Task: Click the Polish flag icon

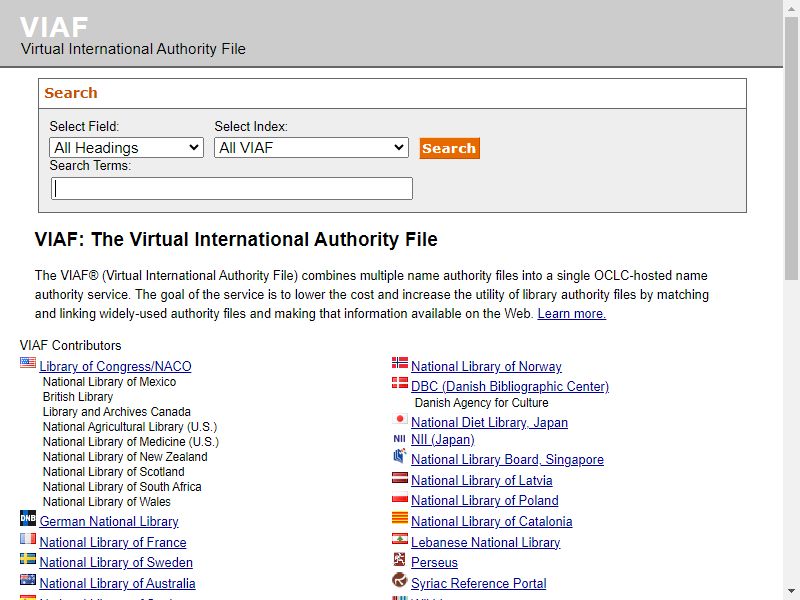Action: tap(399, 497)
